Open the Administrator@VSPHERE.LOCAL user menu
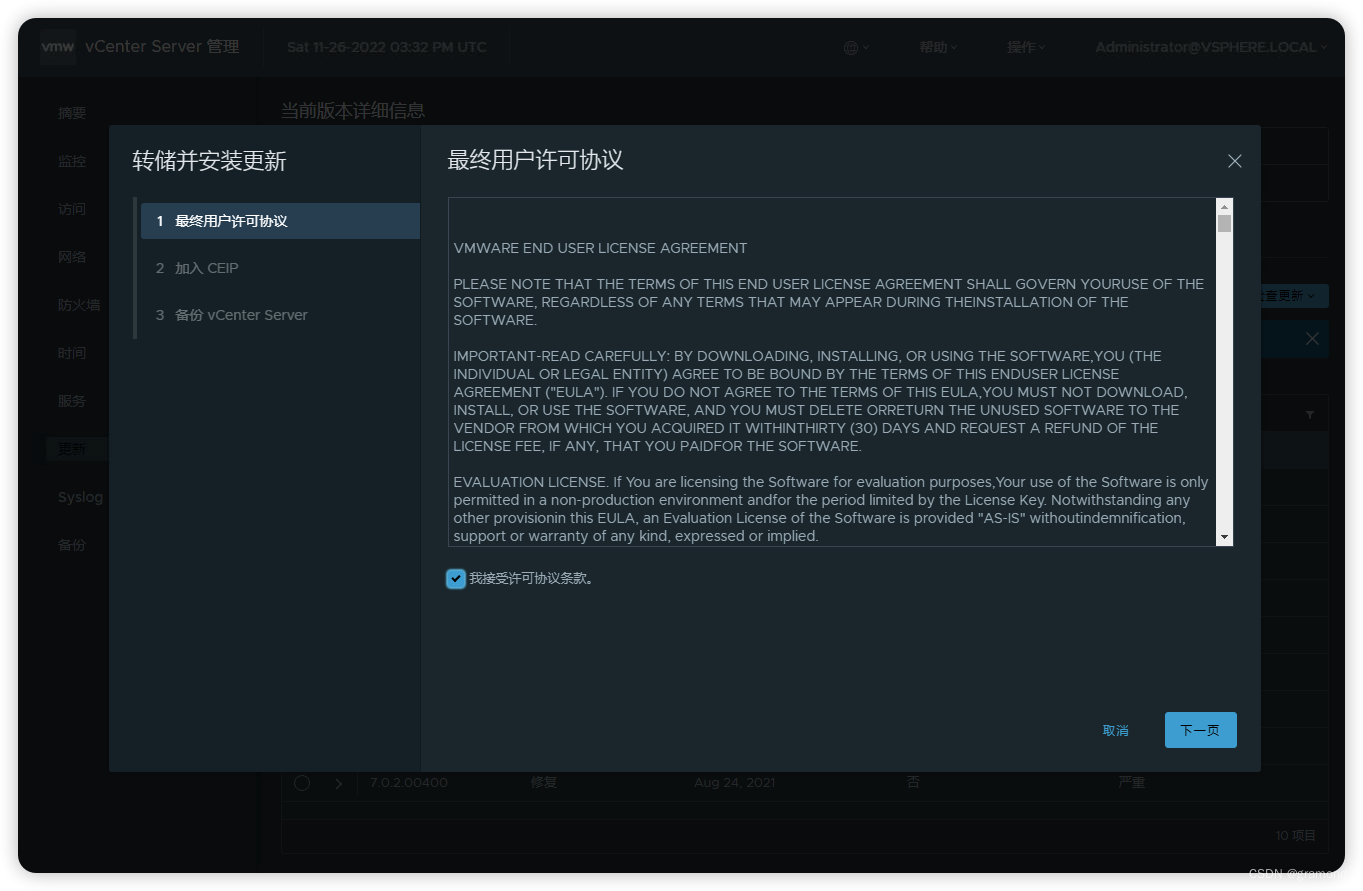Image resolution: width=1363 pixels, height=891 pixels. pyautogui.click(x=1211, y=47)
